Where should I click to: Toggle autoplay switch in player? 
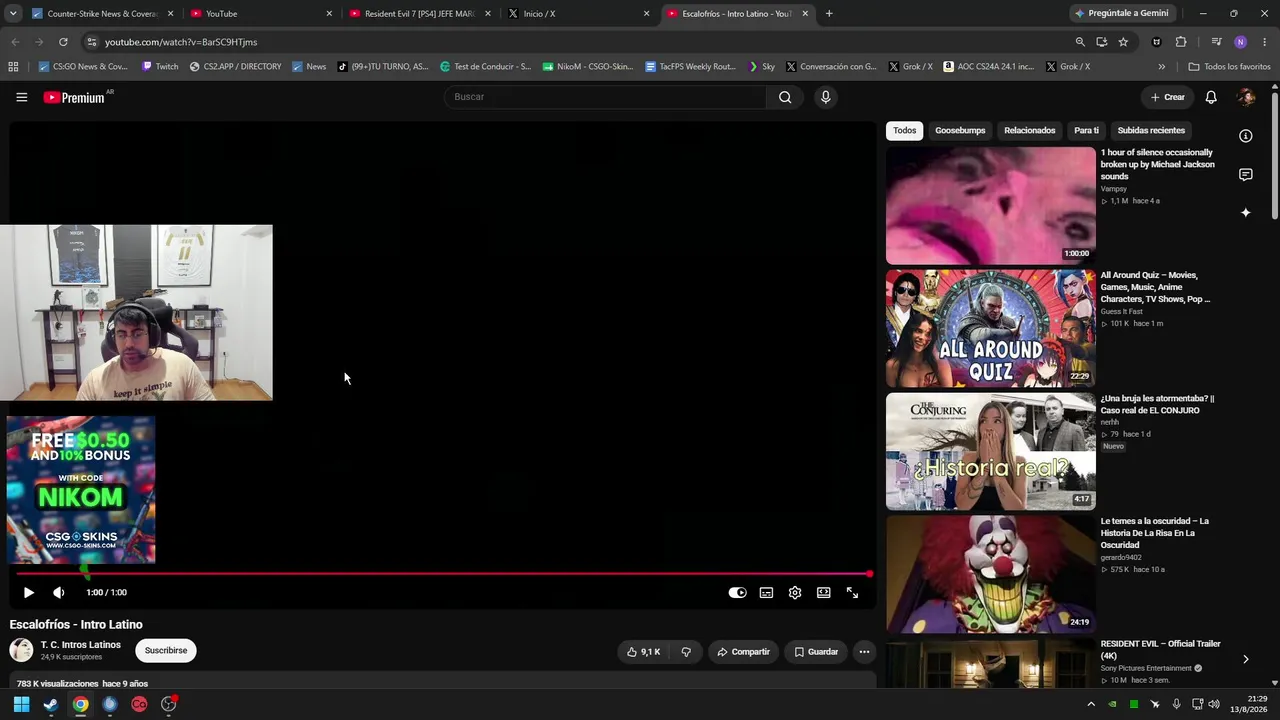pyautogui.click(x=737, y=593)
